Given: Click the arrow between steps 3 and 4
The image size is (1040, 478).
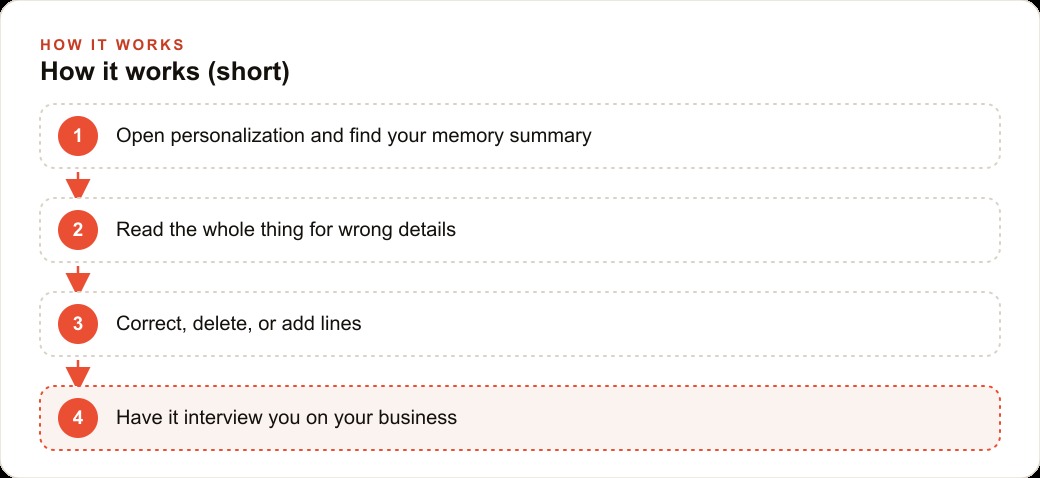Looking at the screenshot, I should pyautogui.click(x=78, y=373).
